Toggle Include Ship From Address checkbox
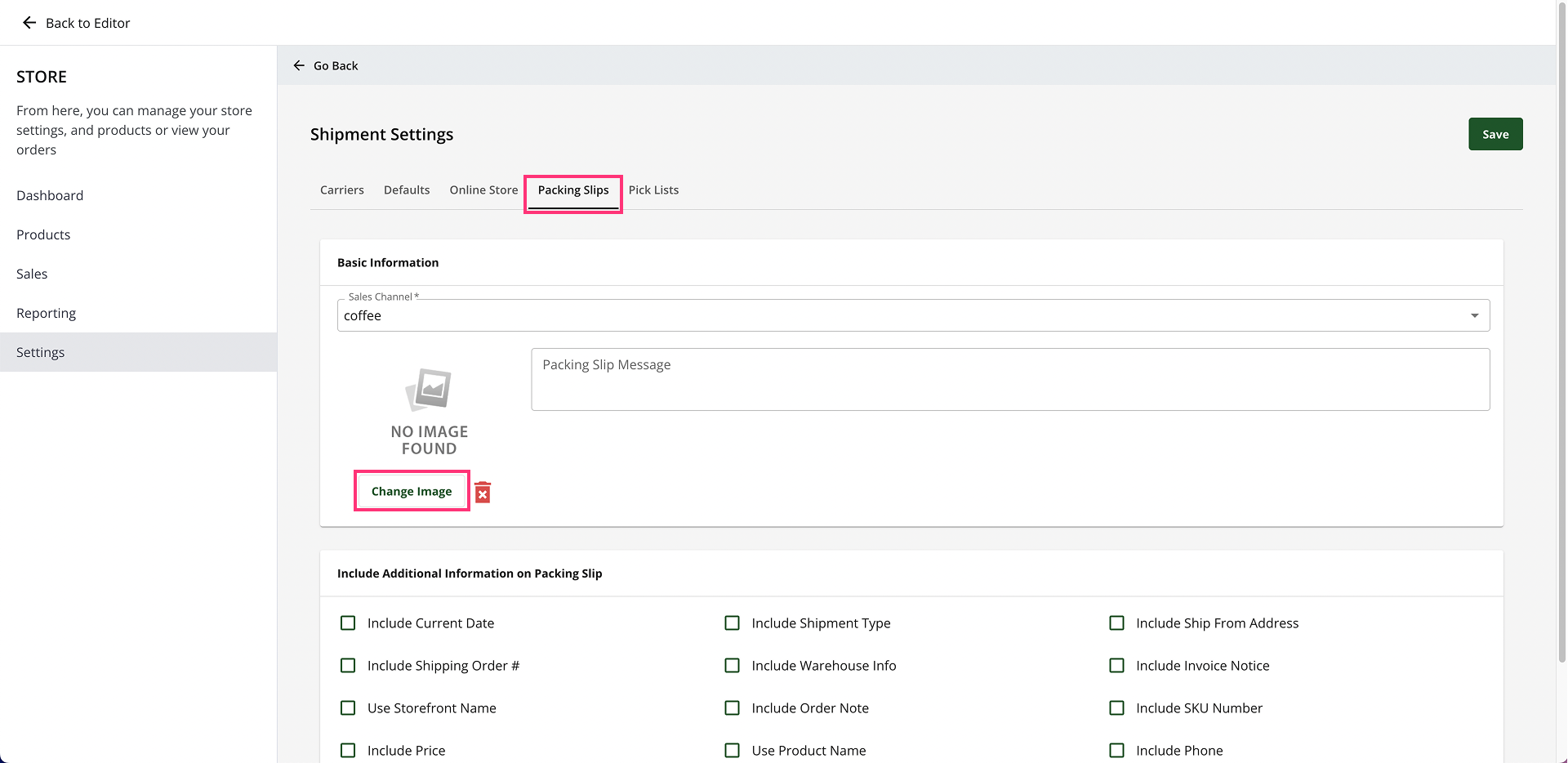Image resolution: width=1568 pixels, height=763 pixels. click(1116, 623)
